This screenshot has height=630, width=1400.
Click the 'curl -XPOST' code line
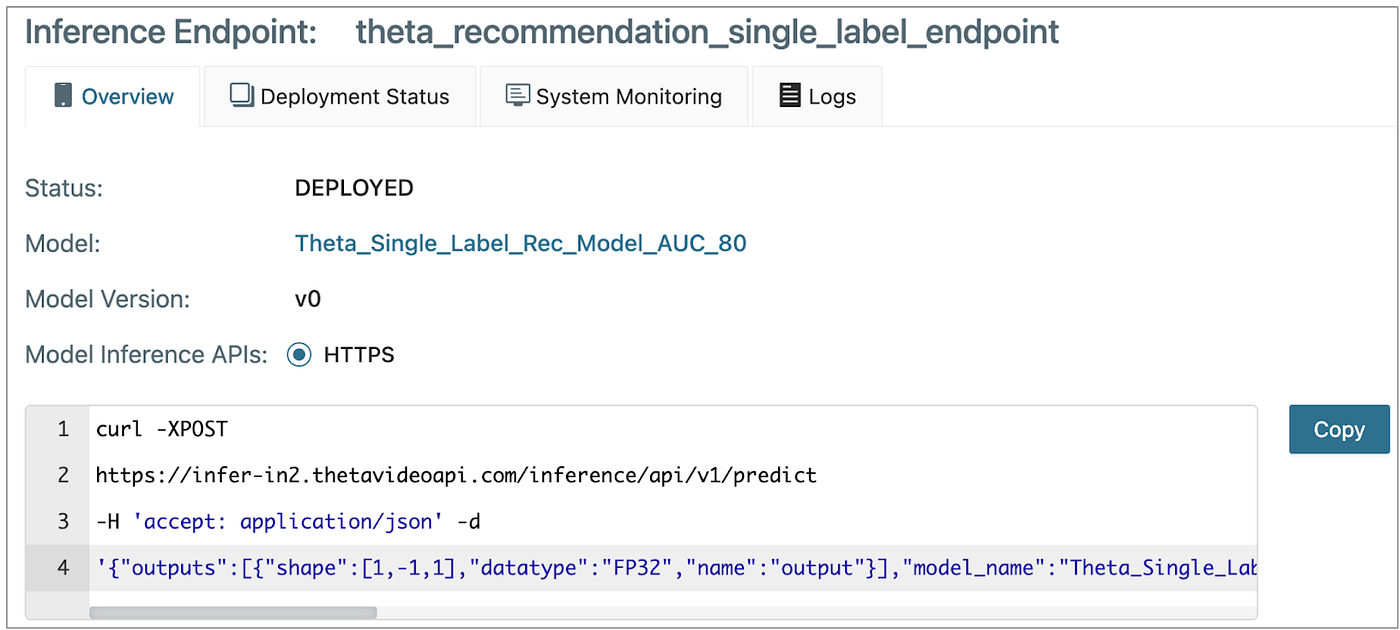(x=162, y=429)
